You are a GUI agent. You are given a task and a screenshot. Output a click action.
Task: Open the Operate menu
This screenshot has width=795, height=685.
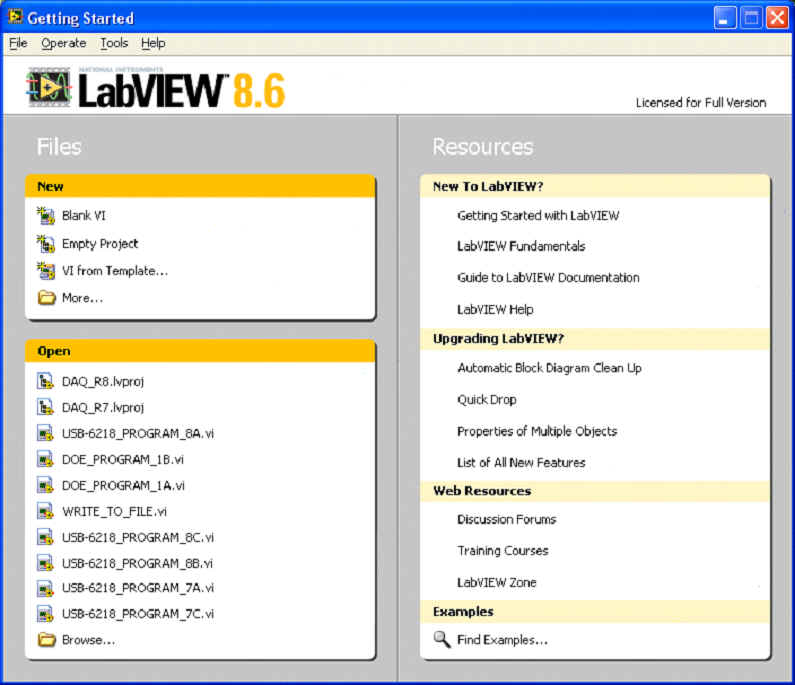tap(63, 43)
